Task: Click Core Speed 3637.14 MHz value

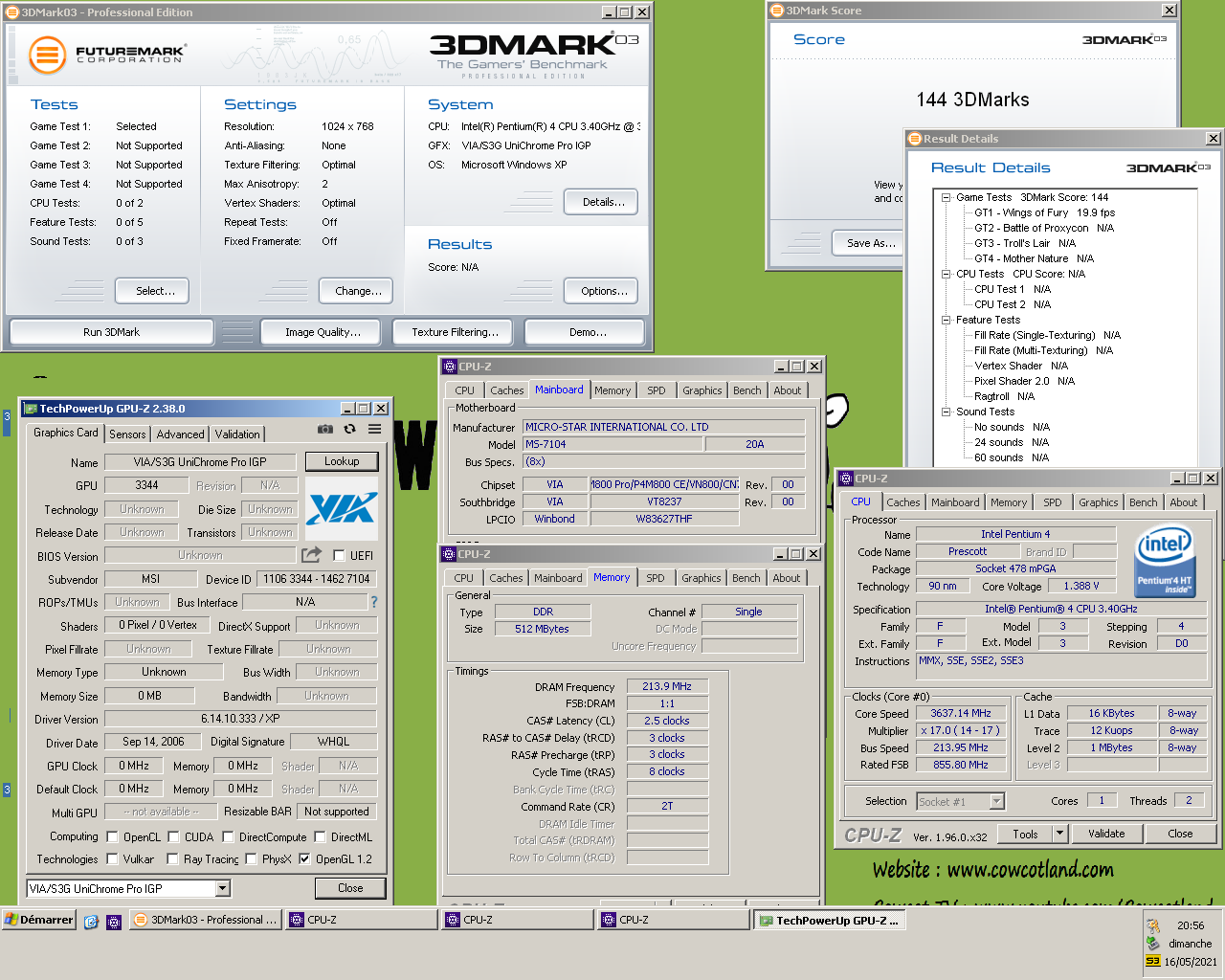Action: point(961,713)
